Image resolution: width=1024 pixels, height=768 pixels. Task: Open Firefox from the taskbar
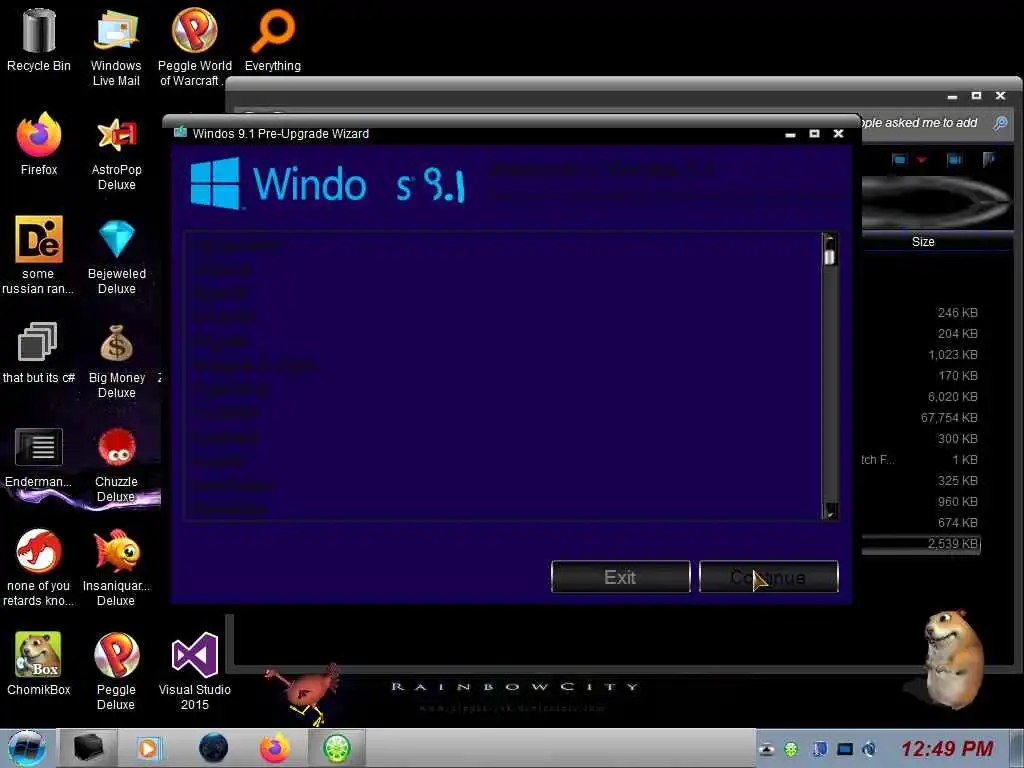pos(274,748)
